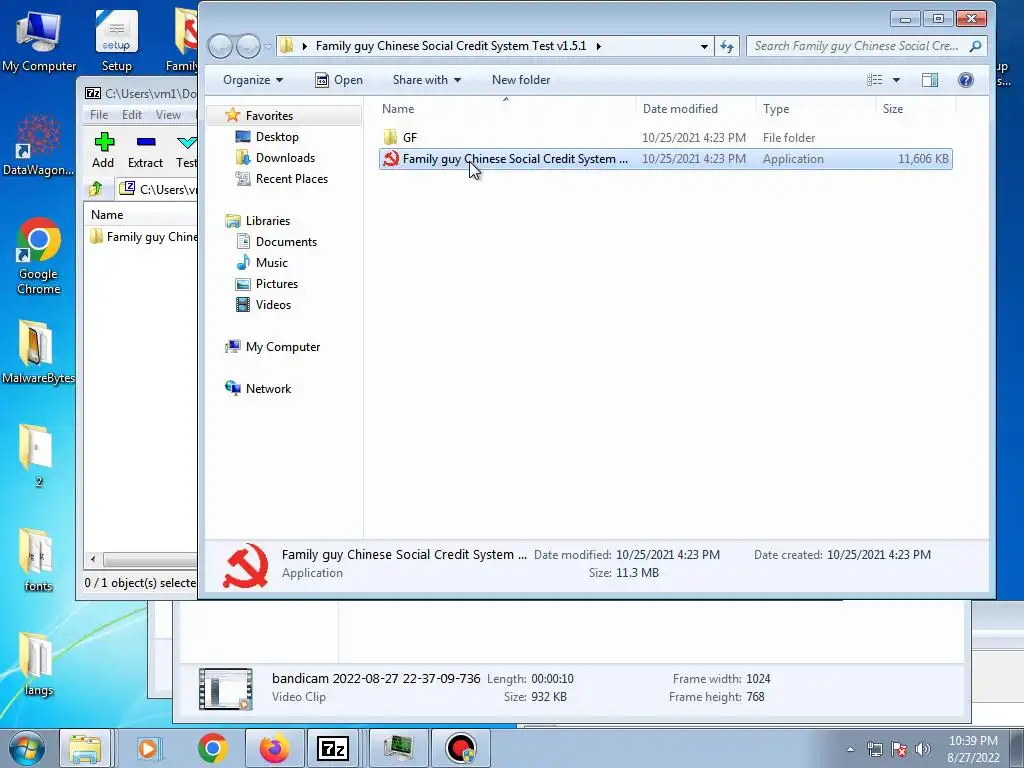Select the Family guy Chine folder in 7-Zip
This screenshot has height=768, width=1024.
[x=144, y=236]
